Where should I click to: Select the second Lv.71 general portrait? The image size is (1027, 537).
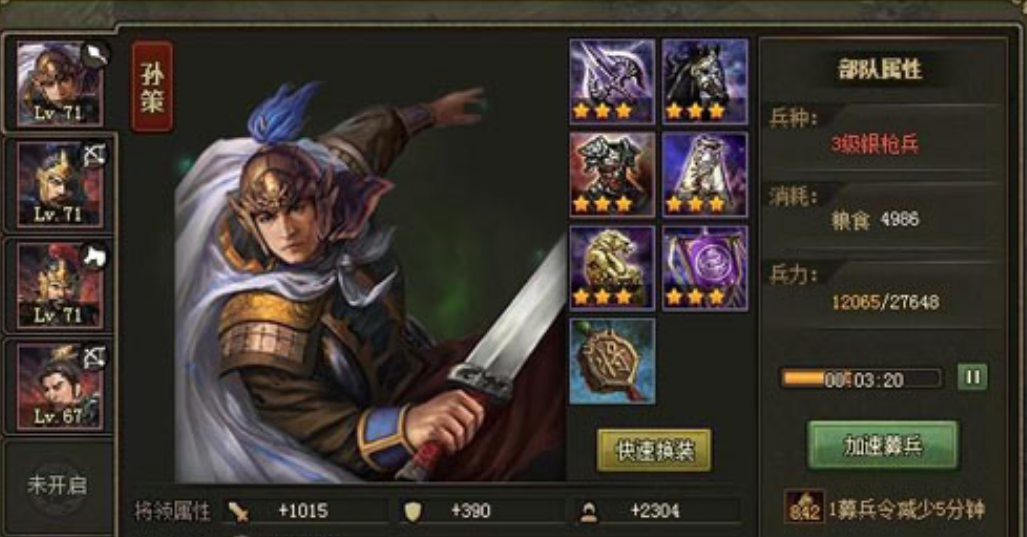[59, 185]
